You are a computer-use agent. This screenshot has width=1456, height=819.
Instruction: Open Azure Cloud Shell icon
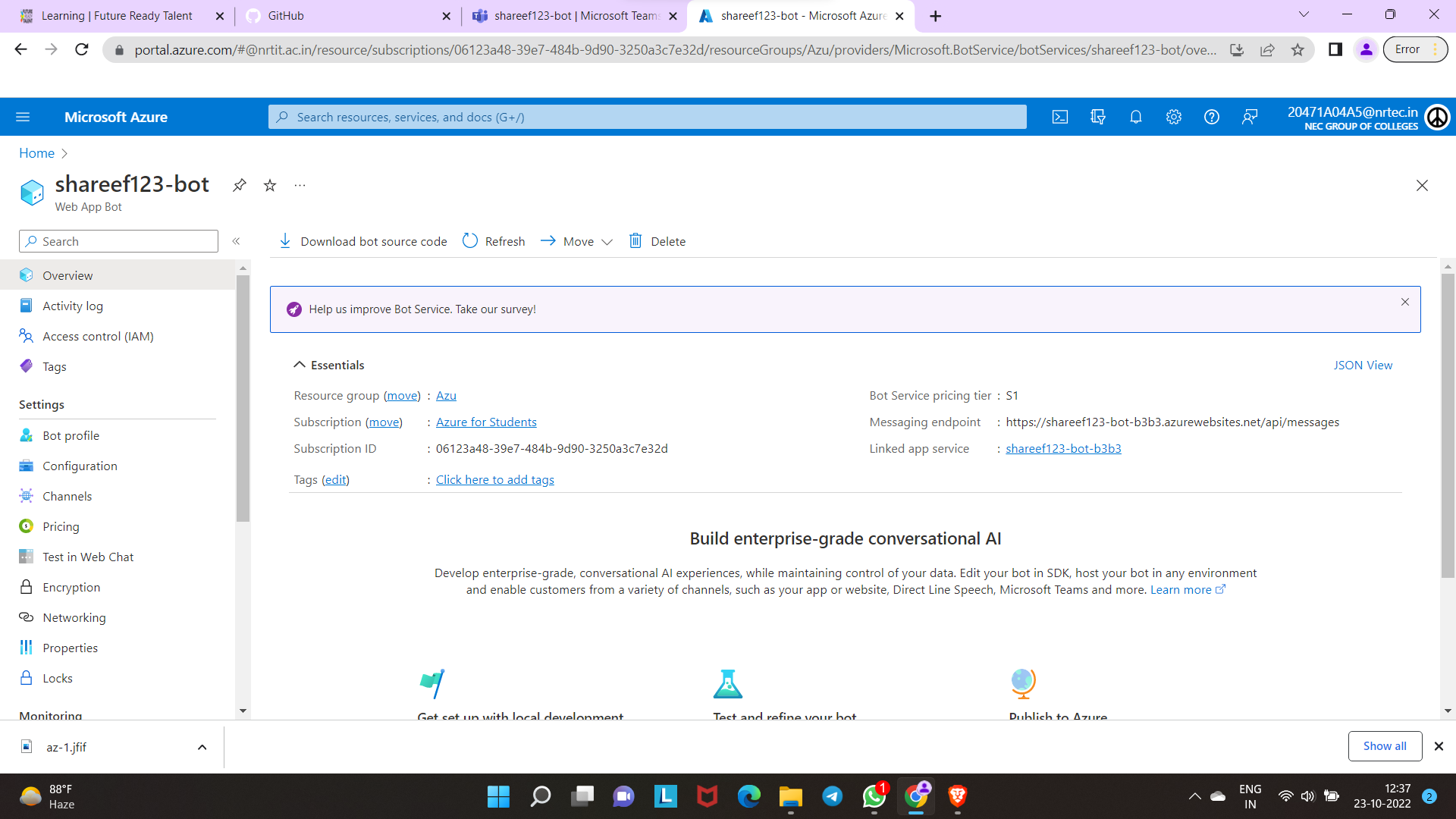(1060, 117)
